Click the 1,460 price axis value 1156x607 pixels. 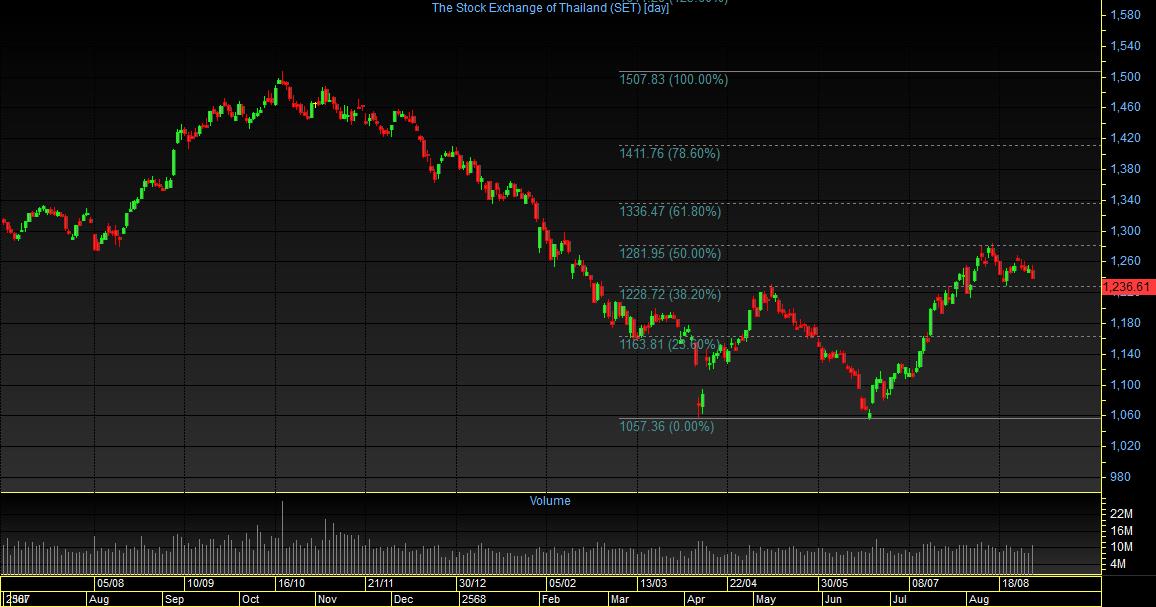click(x=1125, y=107)
